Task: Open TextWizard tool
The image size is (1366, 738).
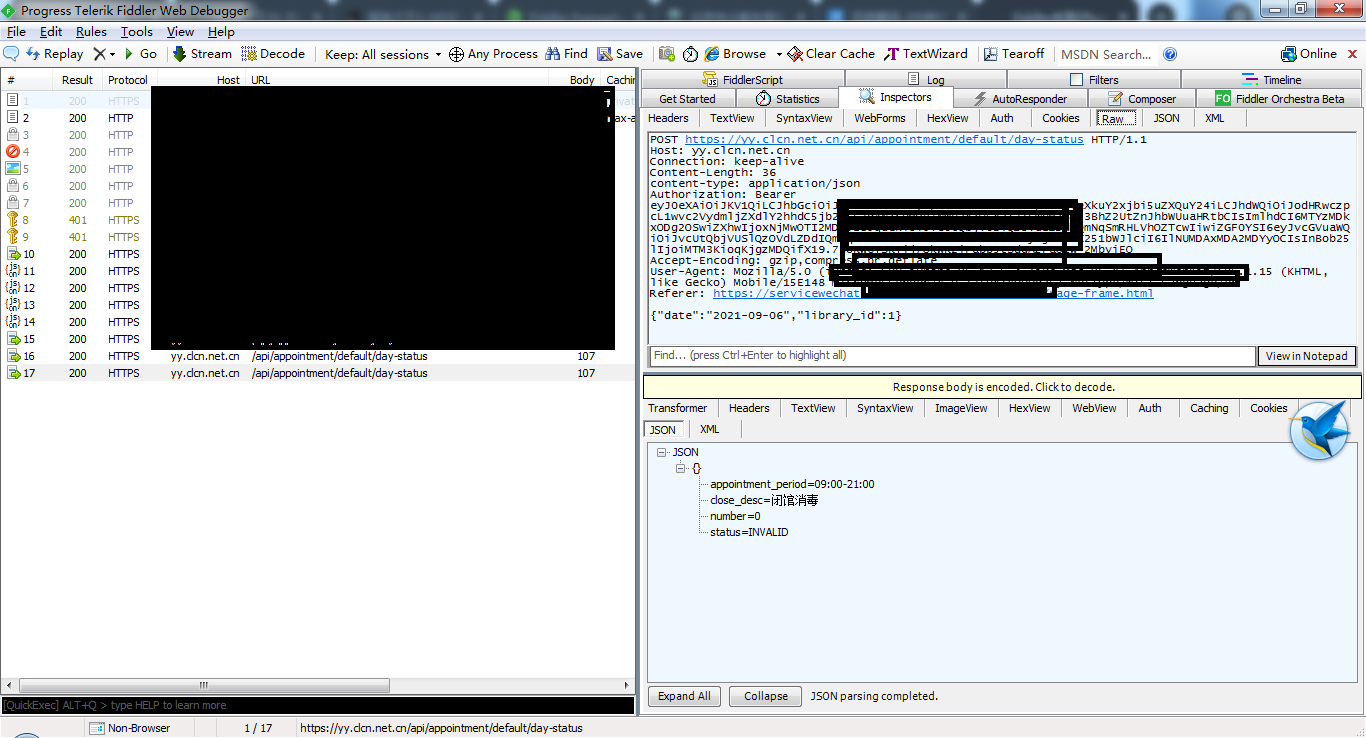Action: pos(926,54)
